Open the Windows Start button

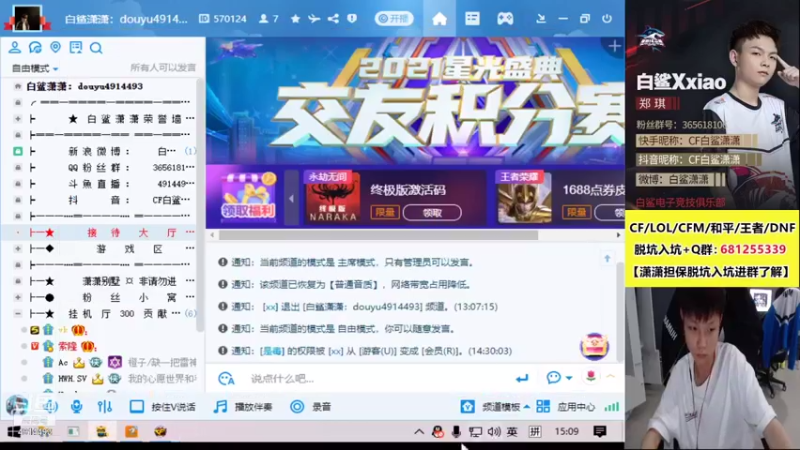(14, 432)
